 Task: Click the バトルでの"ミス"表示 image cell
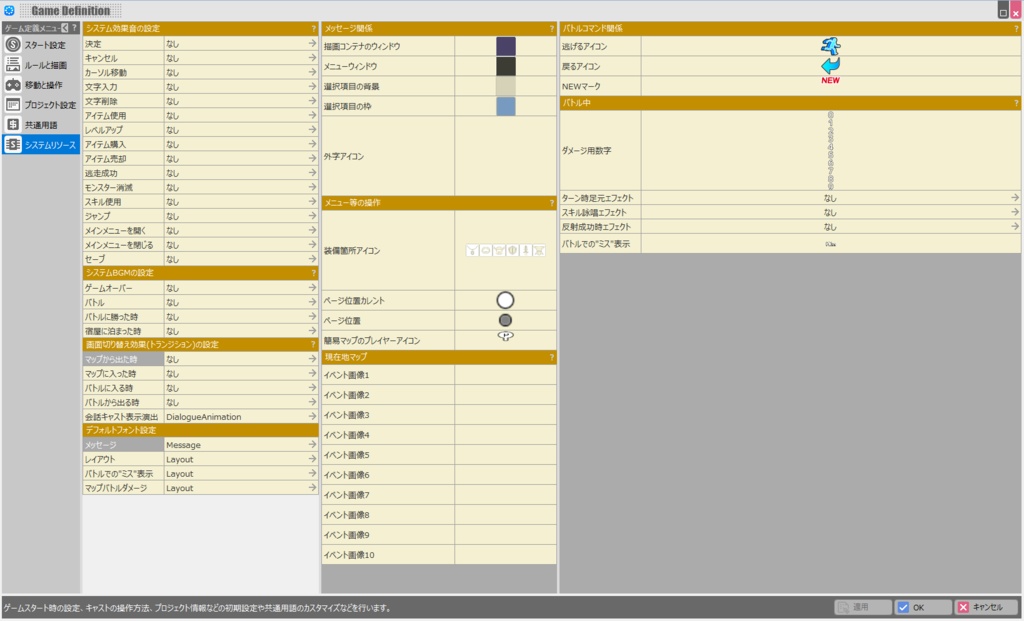[831, 244]
